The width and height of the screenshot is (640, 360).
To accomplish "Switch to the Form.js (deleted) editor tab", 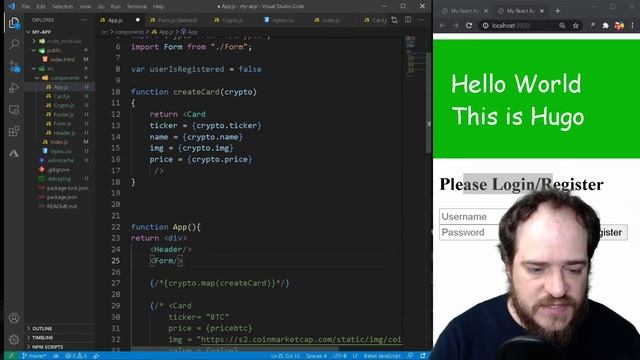I will [x=177, y=20].
